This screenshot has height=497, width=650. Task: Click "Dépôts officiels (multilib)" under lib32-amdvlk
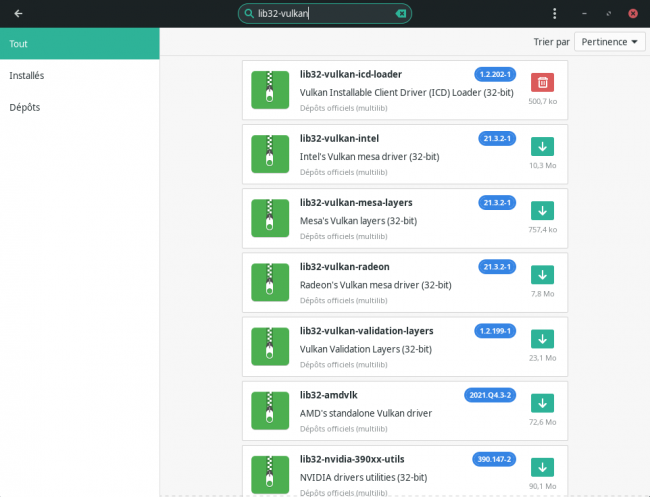pyautogui.click(x=343, y=429)
